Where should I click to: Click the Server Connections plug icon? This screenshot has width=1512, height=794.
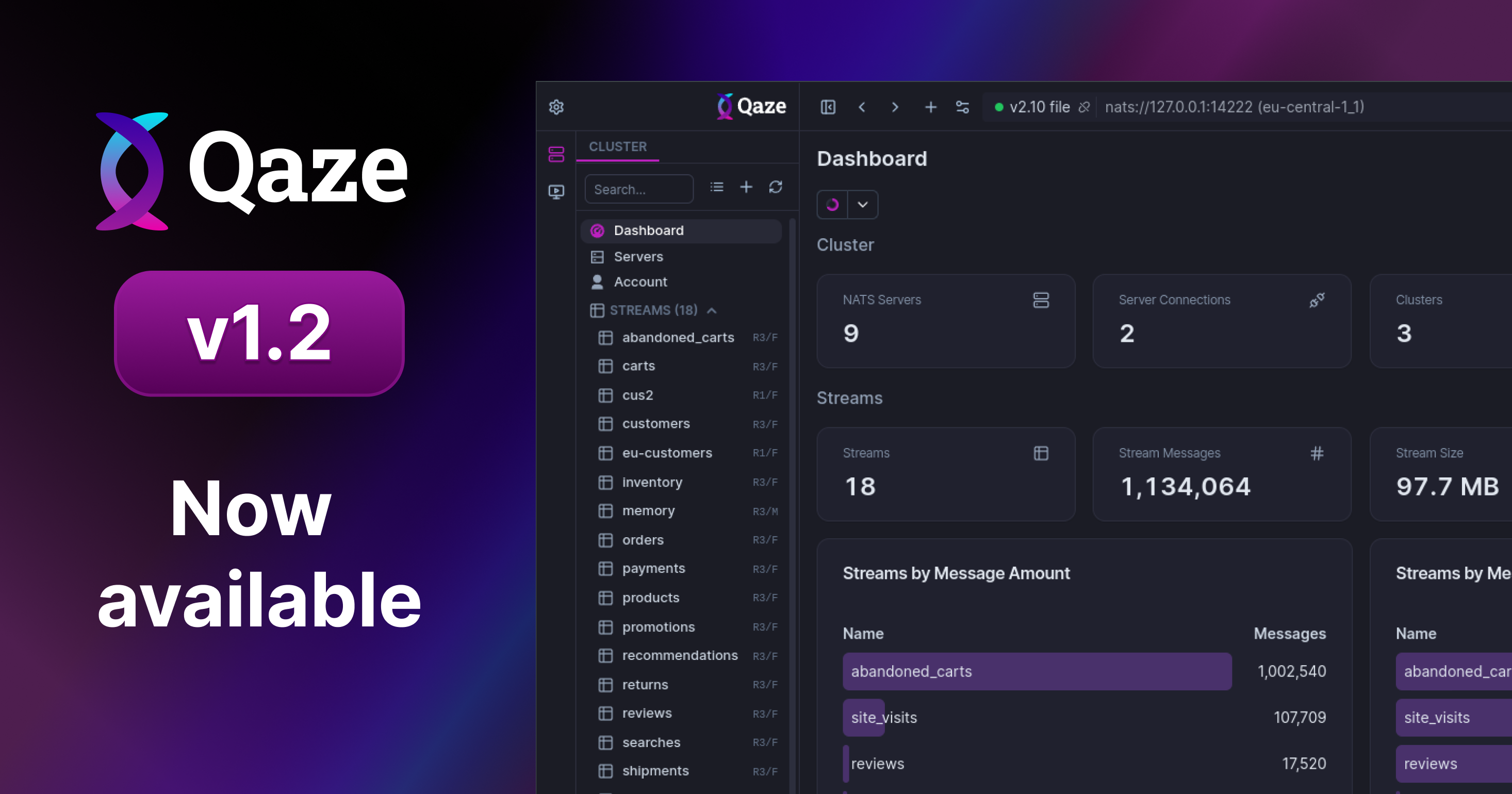1317,300
